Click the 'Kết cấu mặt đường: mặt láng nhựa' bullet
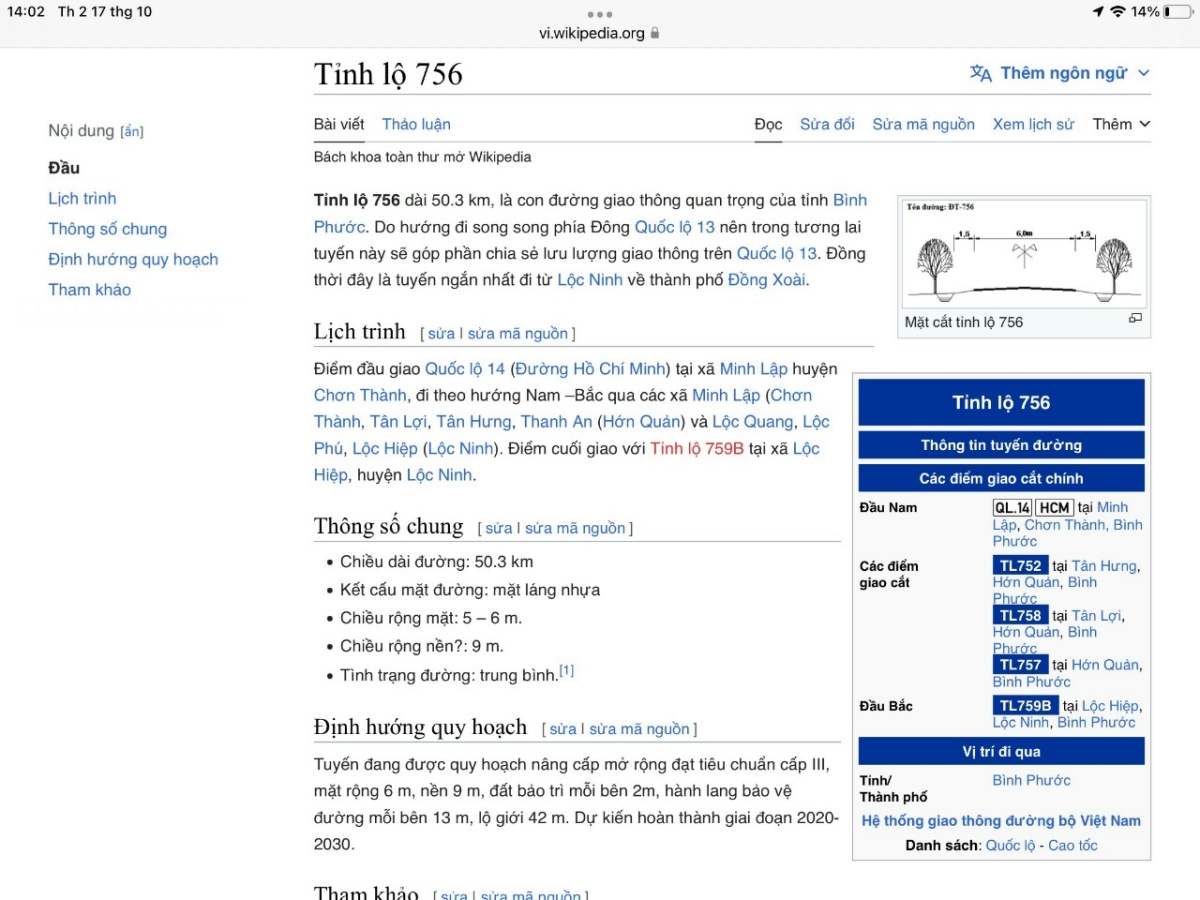1200x900 pixels. (470, 590)
